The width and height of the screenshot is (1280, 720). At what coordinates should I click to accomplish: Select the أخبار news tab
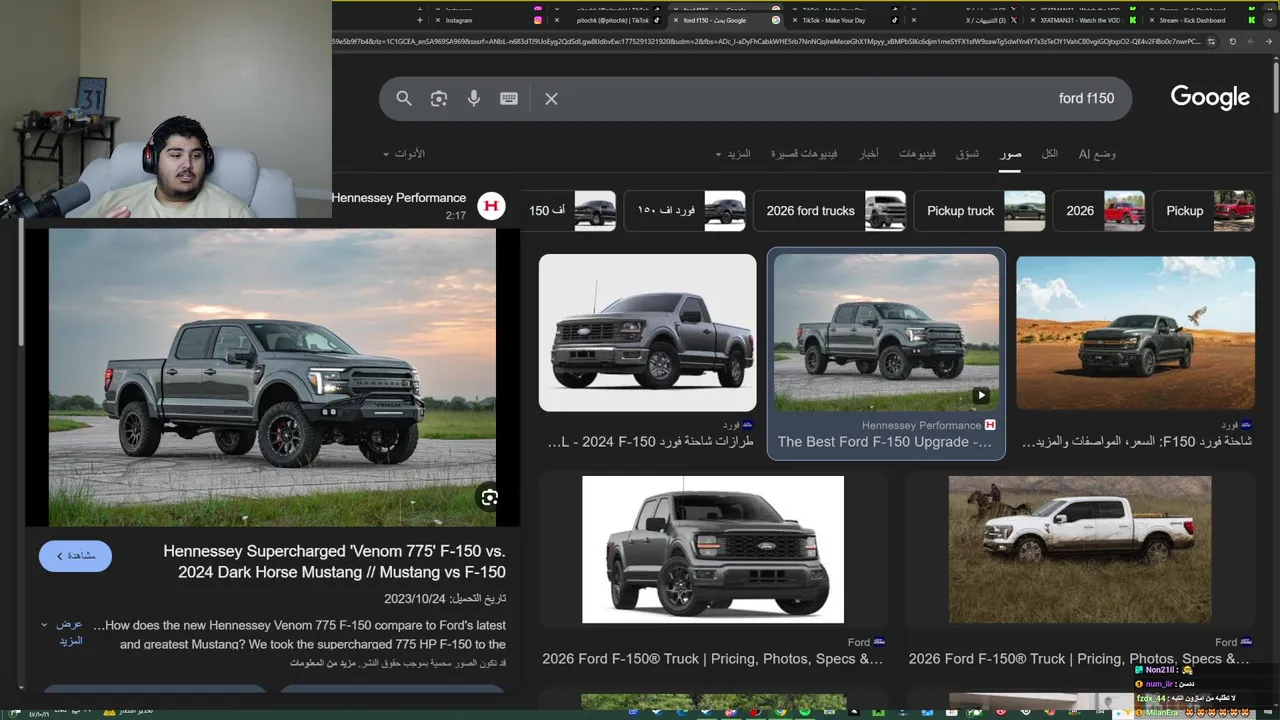coord(869,154)
